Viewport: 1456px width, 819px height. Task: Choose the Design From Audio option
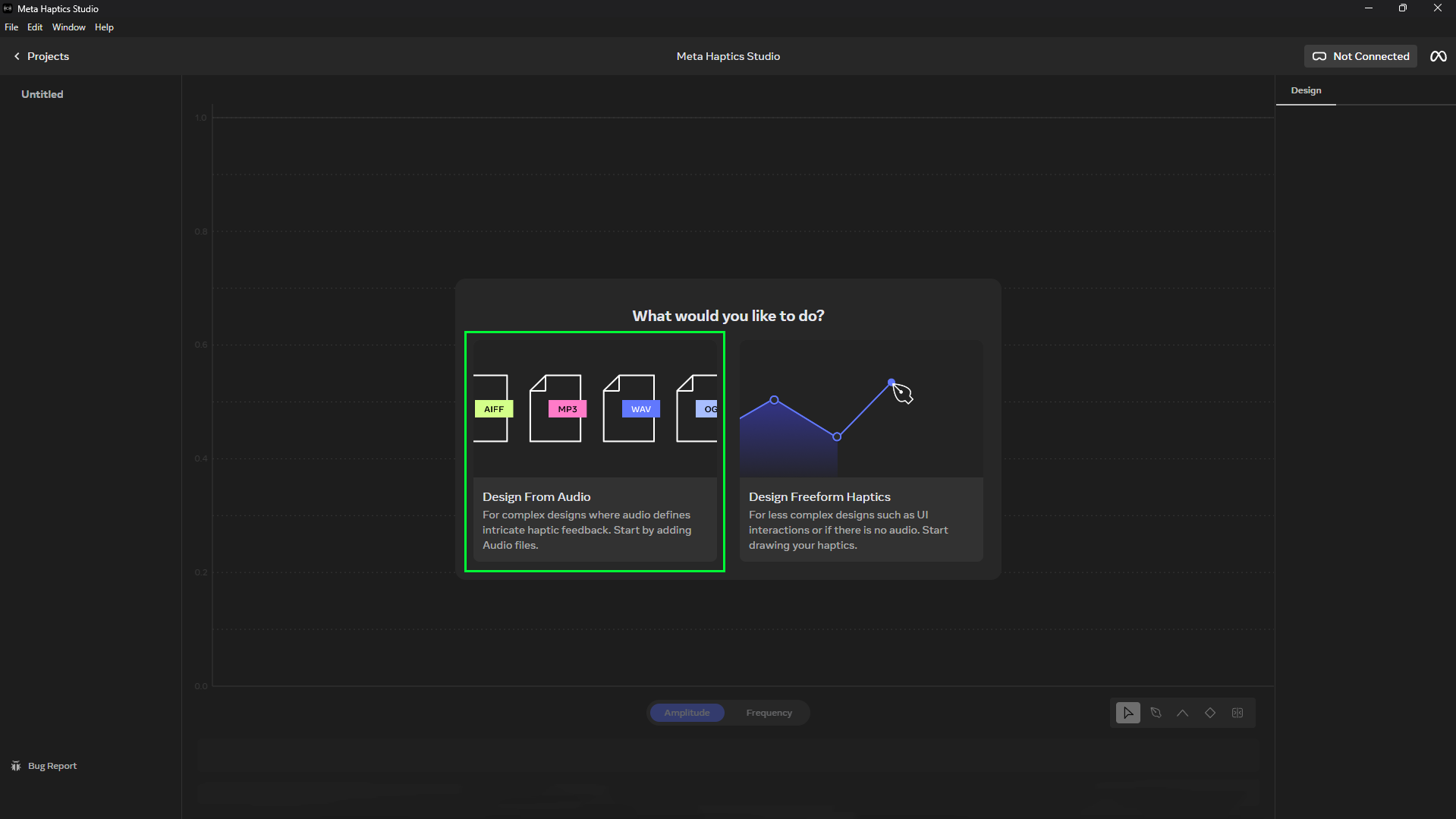(x=595, y=451)
